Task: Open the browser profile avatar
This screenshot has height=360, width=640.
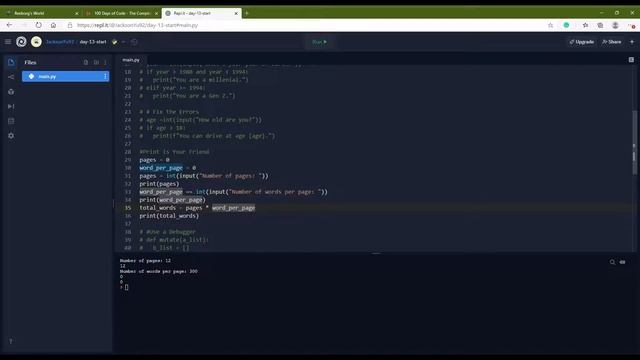Action: 615,25
